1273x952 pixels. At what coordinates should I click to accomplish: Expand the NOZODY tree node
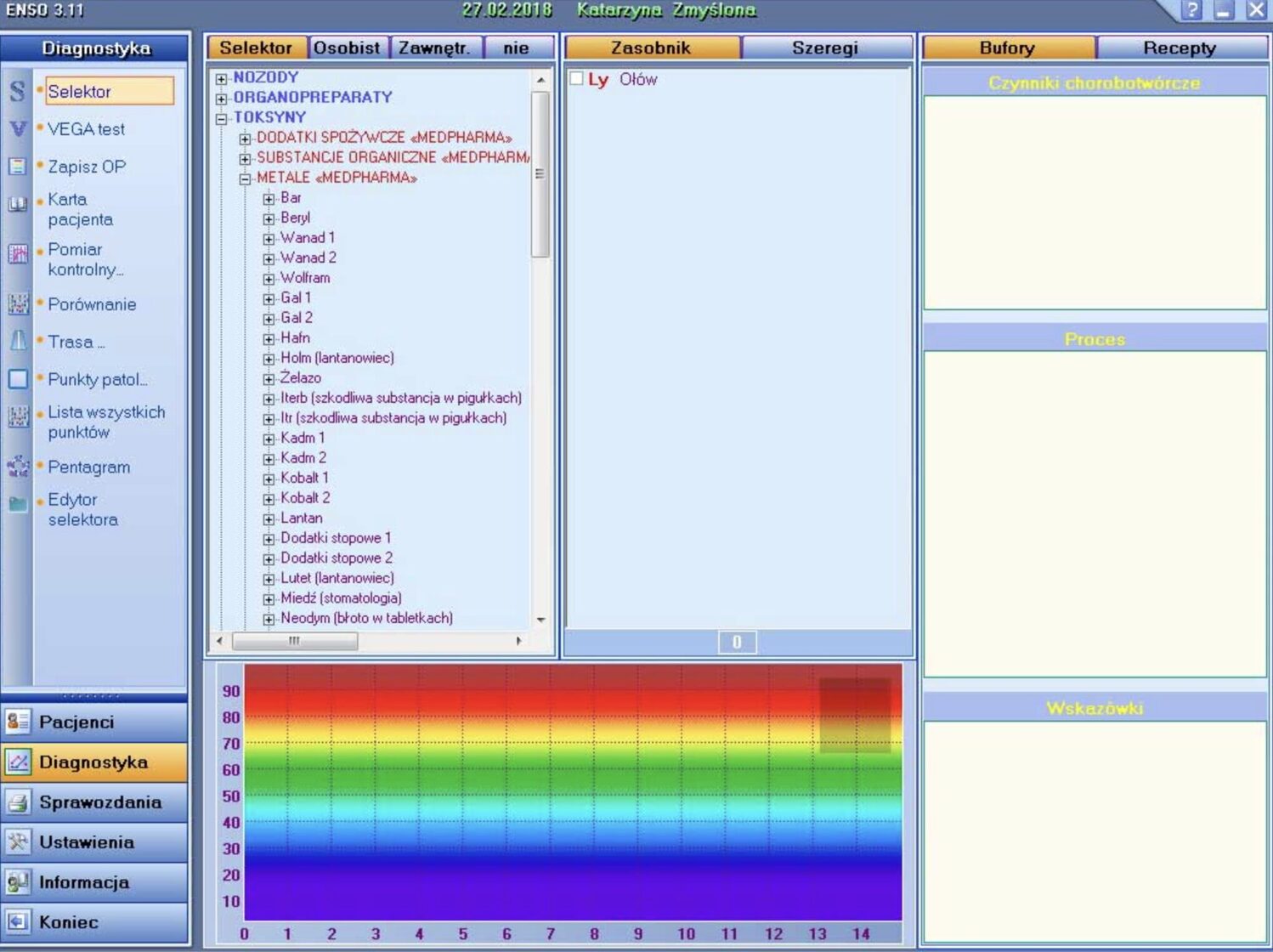pos(222,78)
